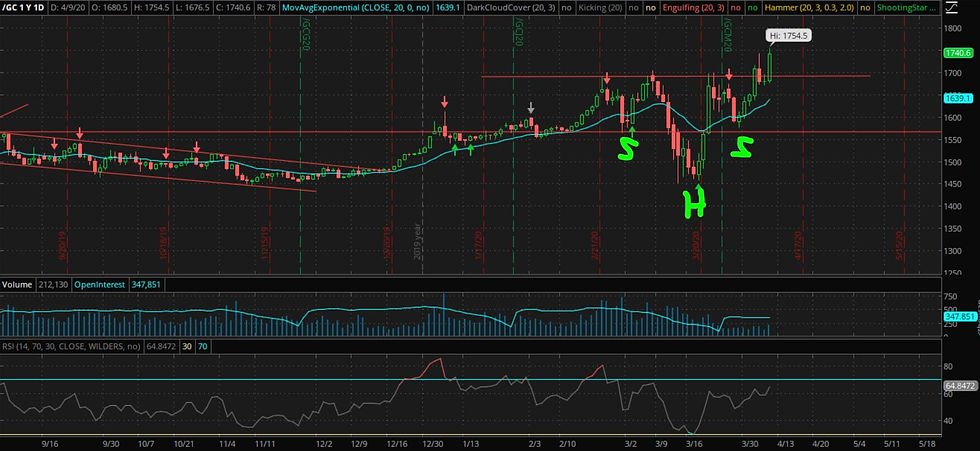Select the C: 1740.6 close value
Viewport: 980px width, 451px height.
point(234,8)
